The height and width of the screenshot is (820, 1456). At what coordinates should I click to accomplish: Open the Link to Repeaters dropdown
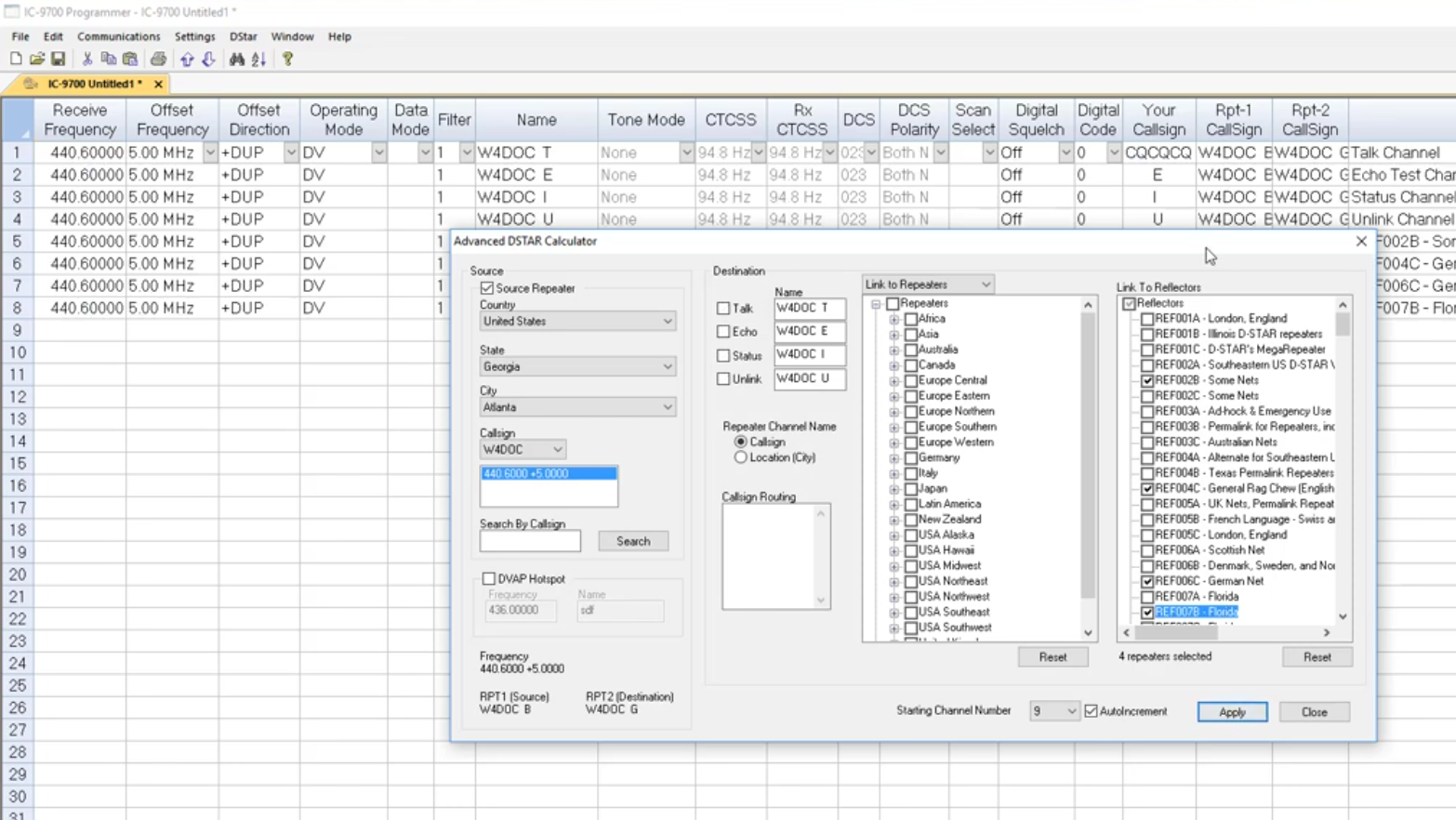point(928,284)
